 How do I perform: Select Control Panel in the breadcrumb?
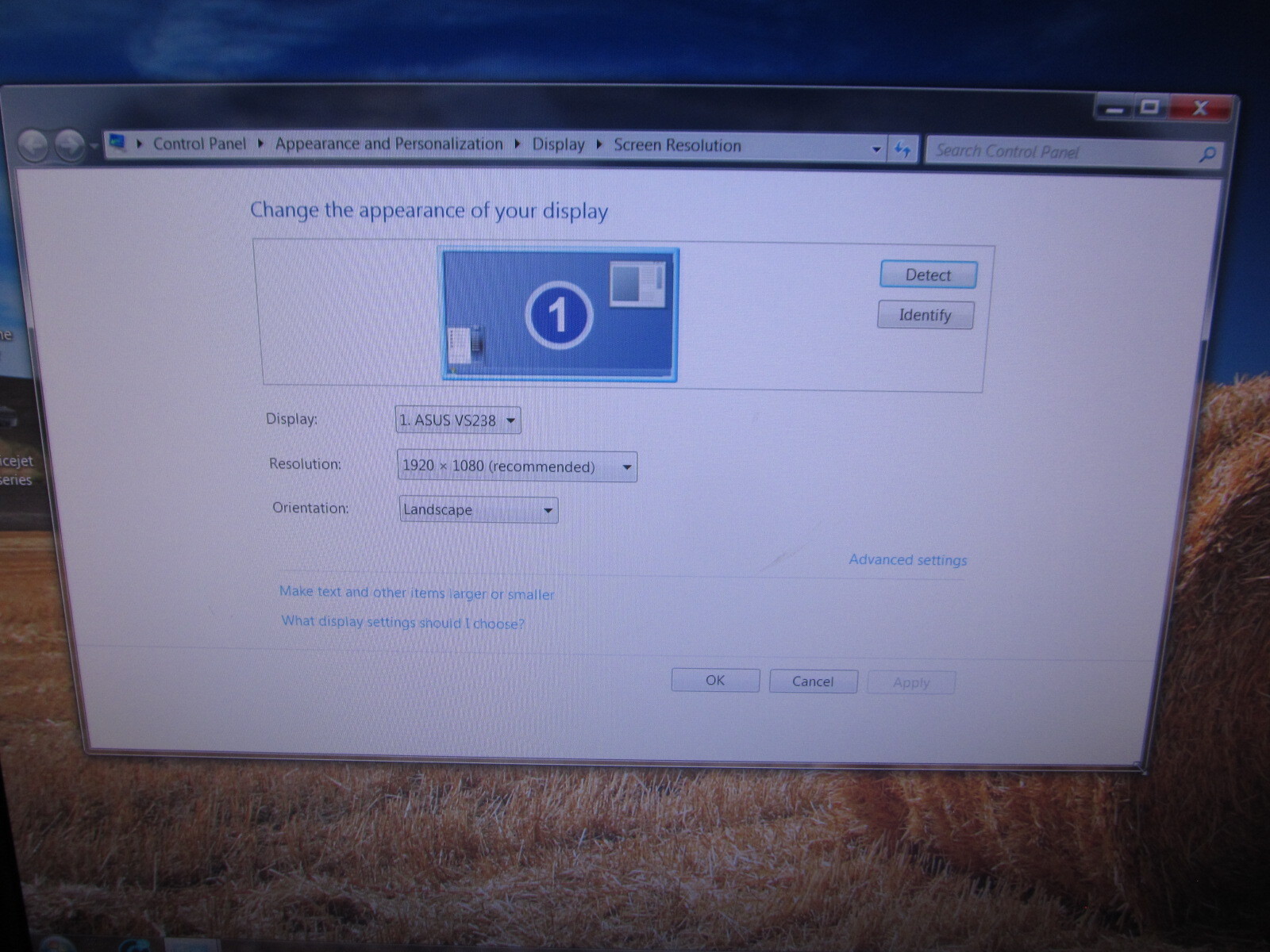[x=199, y=144]
